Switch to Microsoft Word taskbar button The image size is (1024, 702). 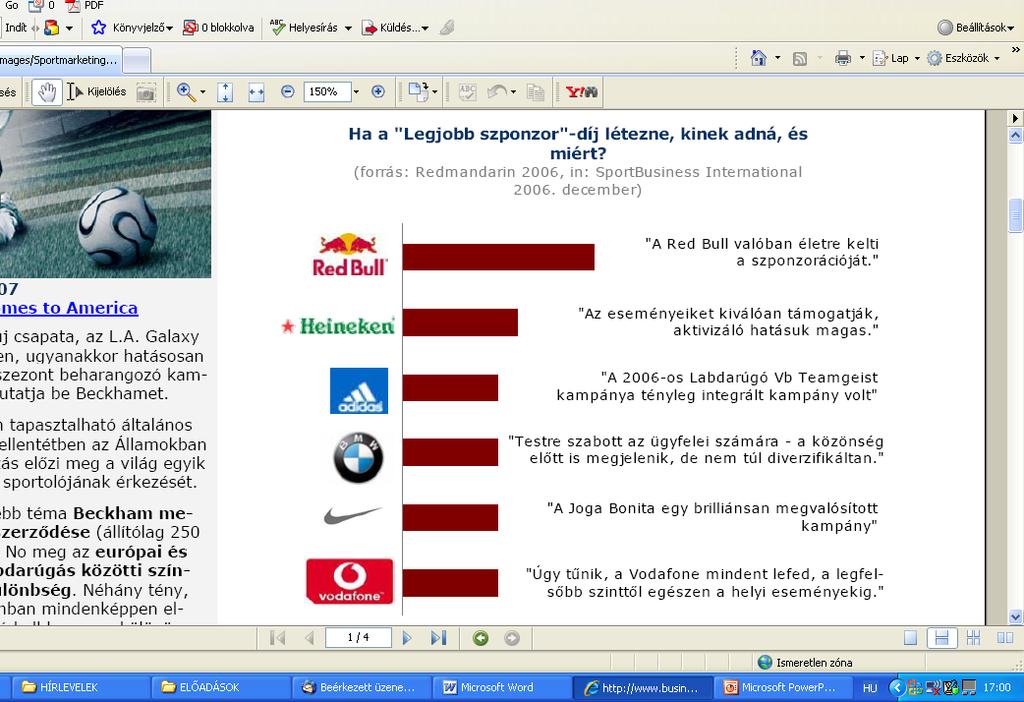point(502,687)
